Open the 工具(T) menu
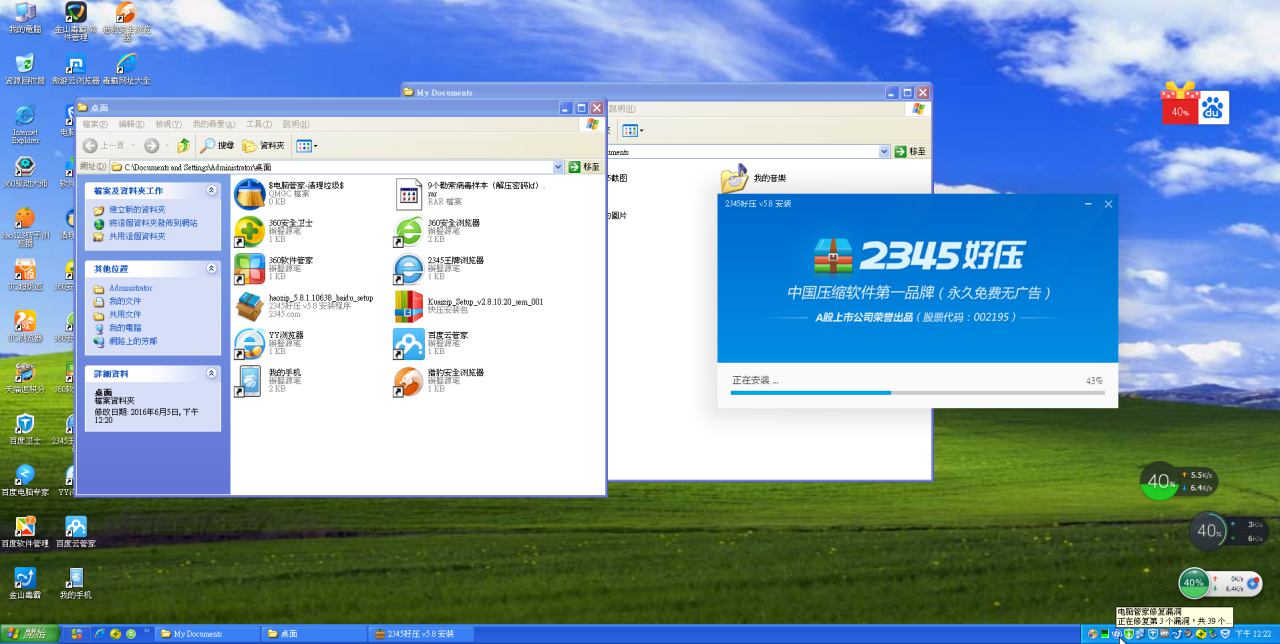 258,124
